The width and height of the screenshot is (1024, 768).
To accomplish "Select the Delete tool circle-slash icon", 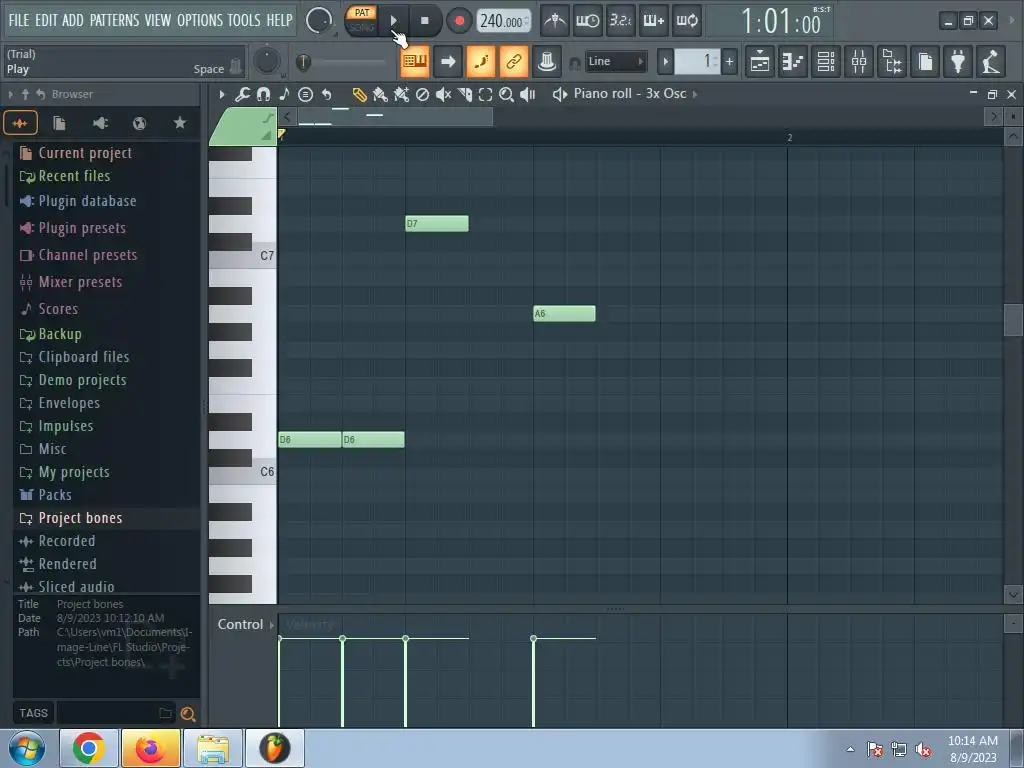I will point(423,95).
